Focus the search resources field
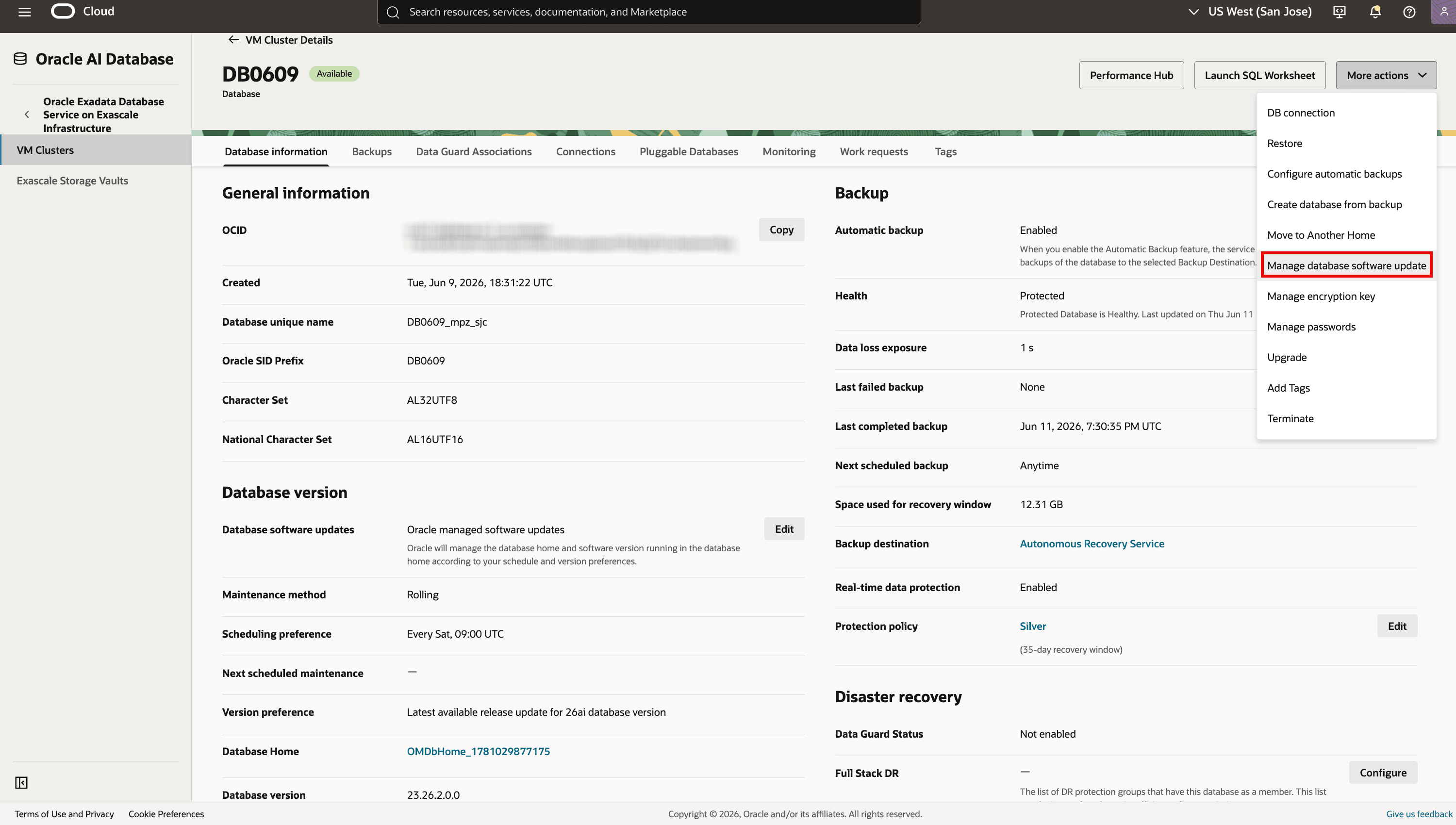 [x=649, y=12]
